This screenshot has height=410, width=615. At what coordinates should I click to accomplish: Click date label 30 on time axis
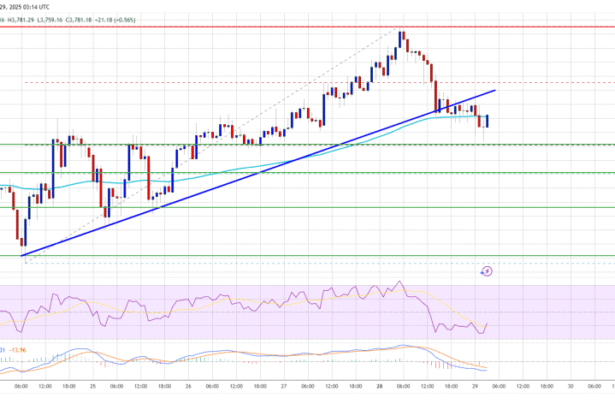pyautogui.click(x=568, y=385)
